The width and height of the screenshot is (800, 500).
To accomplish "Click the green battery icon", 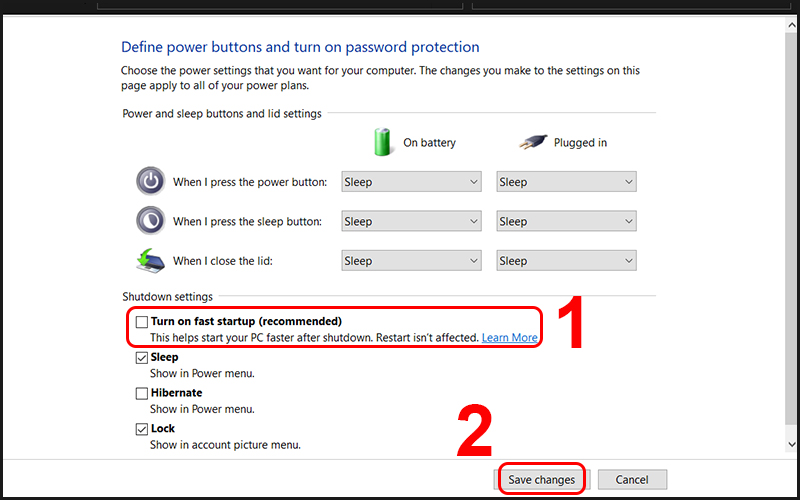I will point(382,142).
